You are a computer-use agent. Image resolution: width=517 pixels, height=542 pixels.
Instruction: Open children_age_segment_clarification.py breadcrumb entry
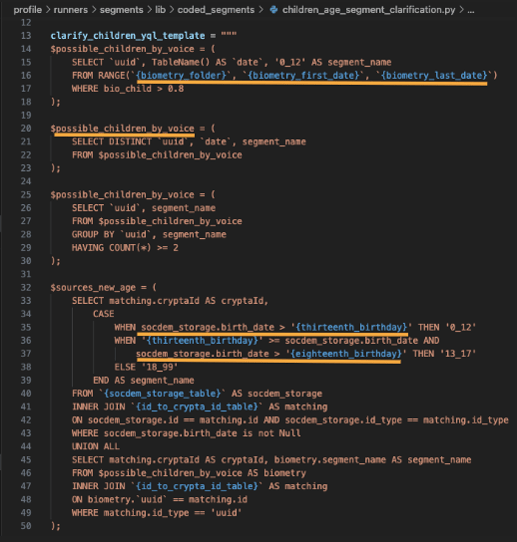click(368, 10)
